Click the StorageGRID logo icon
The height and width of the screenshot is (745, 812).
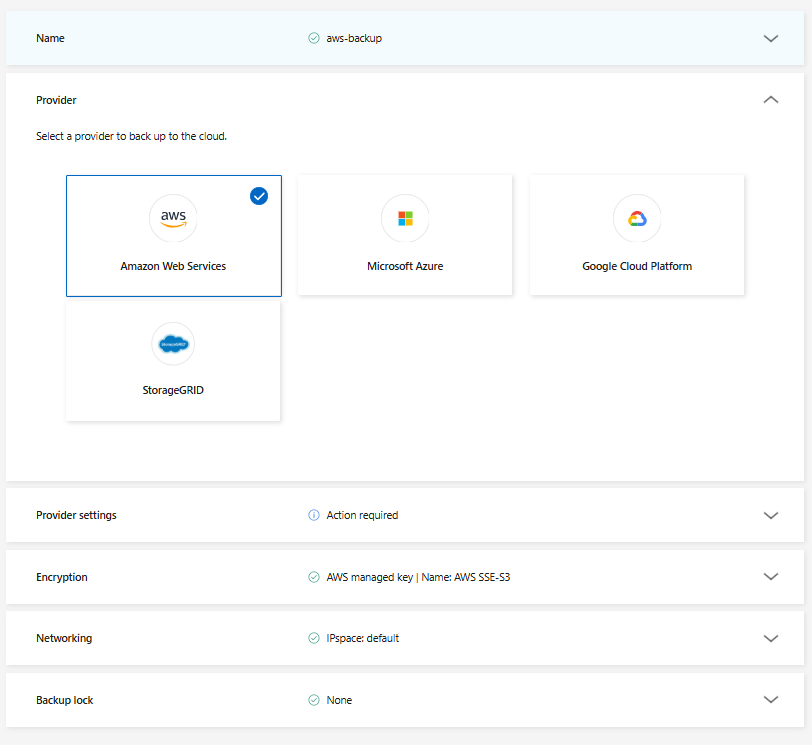click(173, 344)
